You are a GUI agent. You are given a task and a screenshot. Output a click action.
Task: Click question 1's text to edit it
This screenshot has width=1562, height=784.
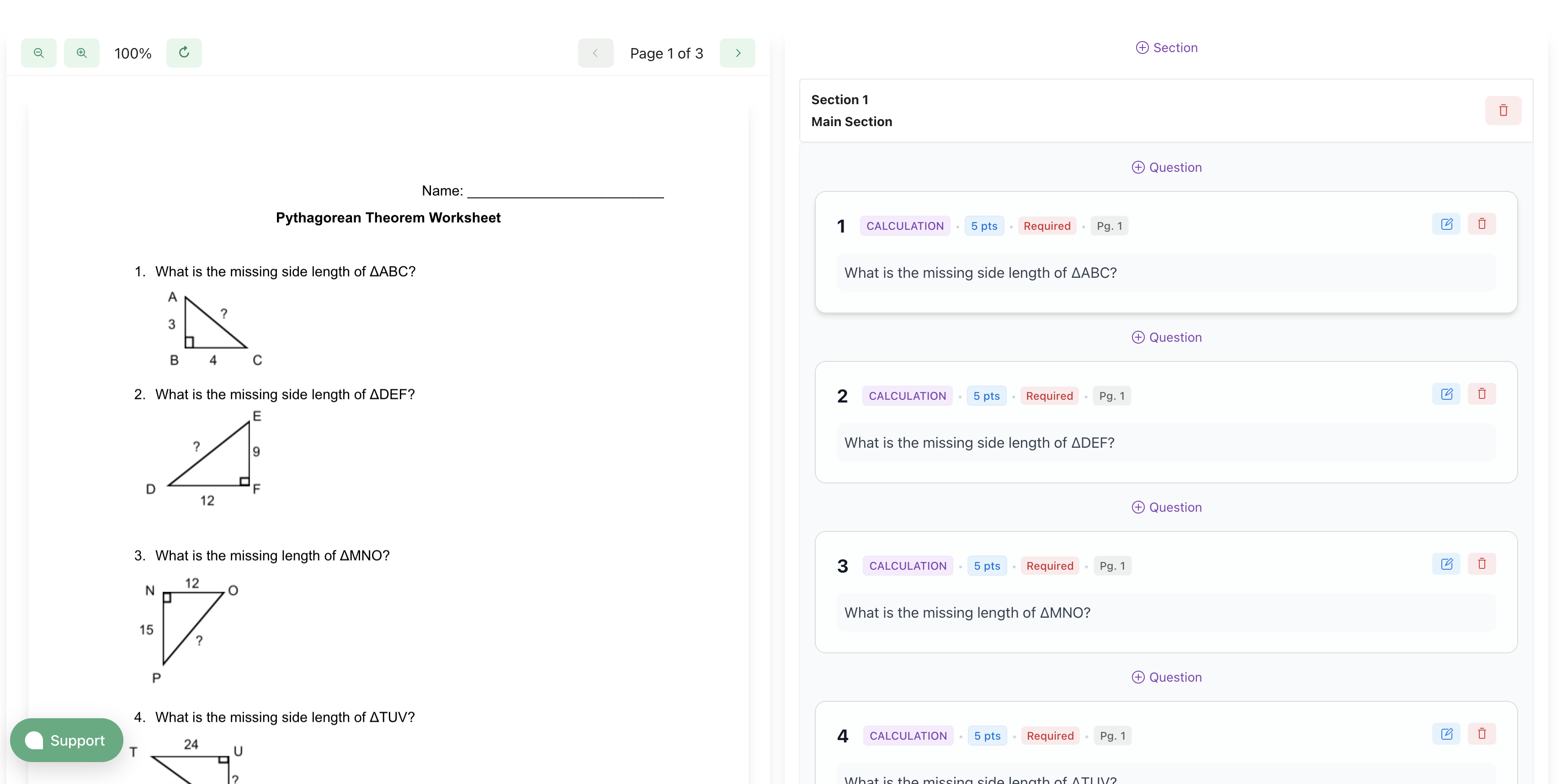click(x=1165, y=273)
